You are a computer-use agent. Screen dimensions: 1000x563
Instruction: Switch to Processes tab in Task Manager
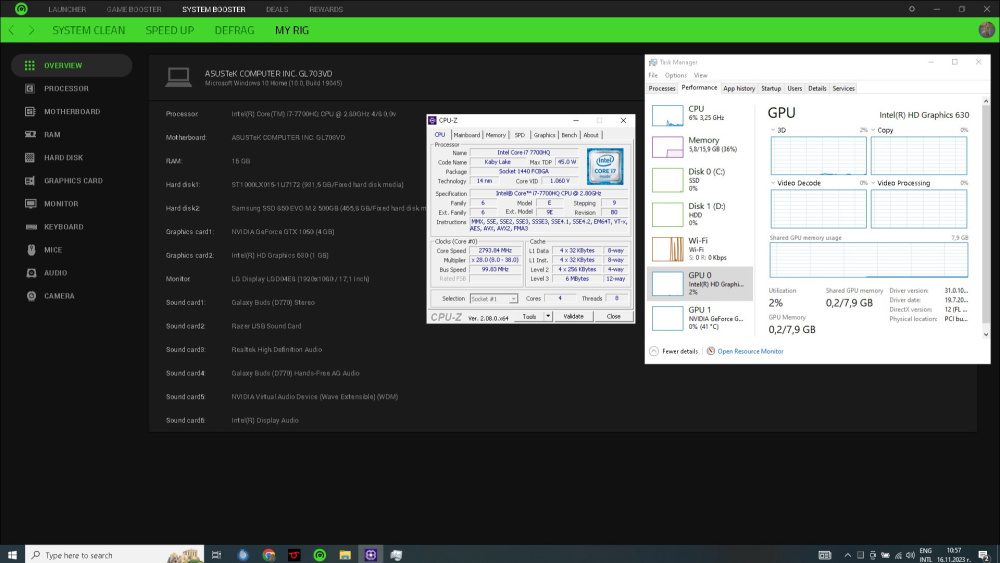(662, 89)
